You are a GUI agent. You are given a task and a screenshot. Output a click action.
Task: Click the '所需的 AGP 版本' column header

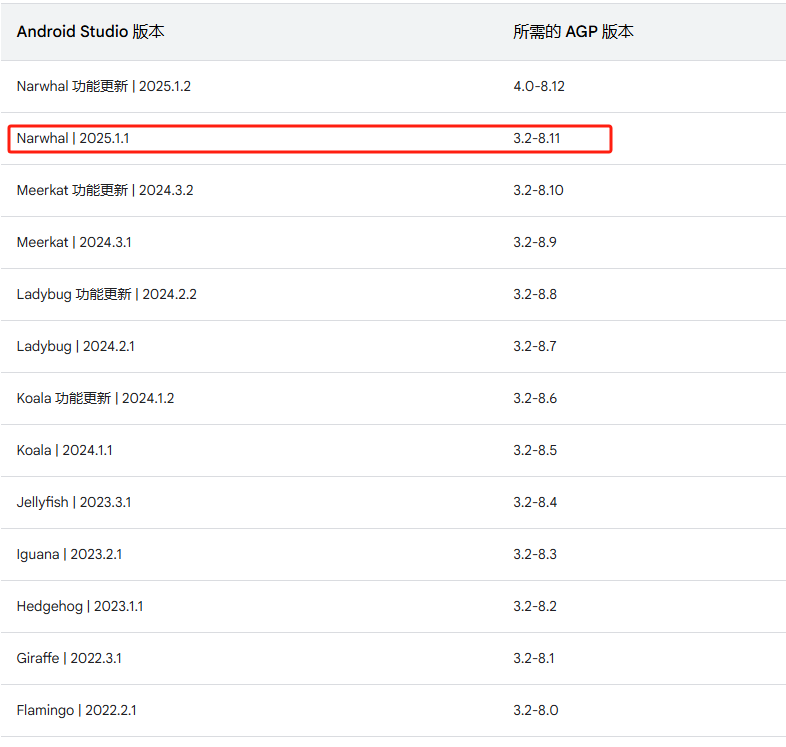tap(573, 32)
